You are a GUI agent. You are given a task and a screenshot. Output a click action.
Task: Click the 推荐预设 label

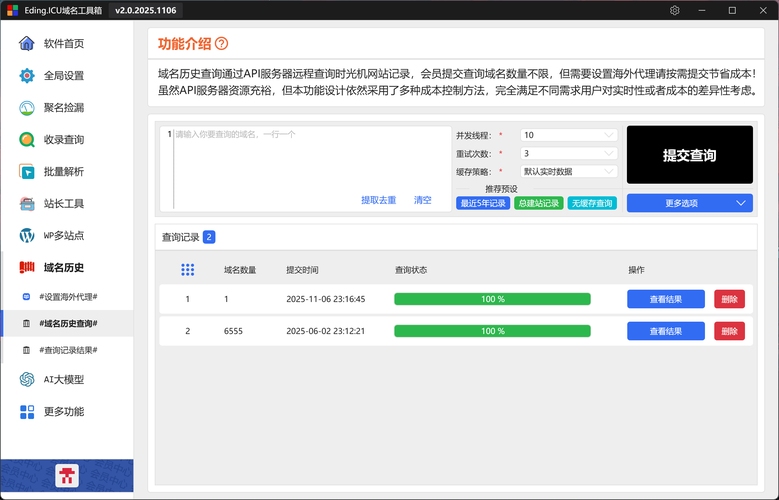point(501,189)
